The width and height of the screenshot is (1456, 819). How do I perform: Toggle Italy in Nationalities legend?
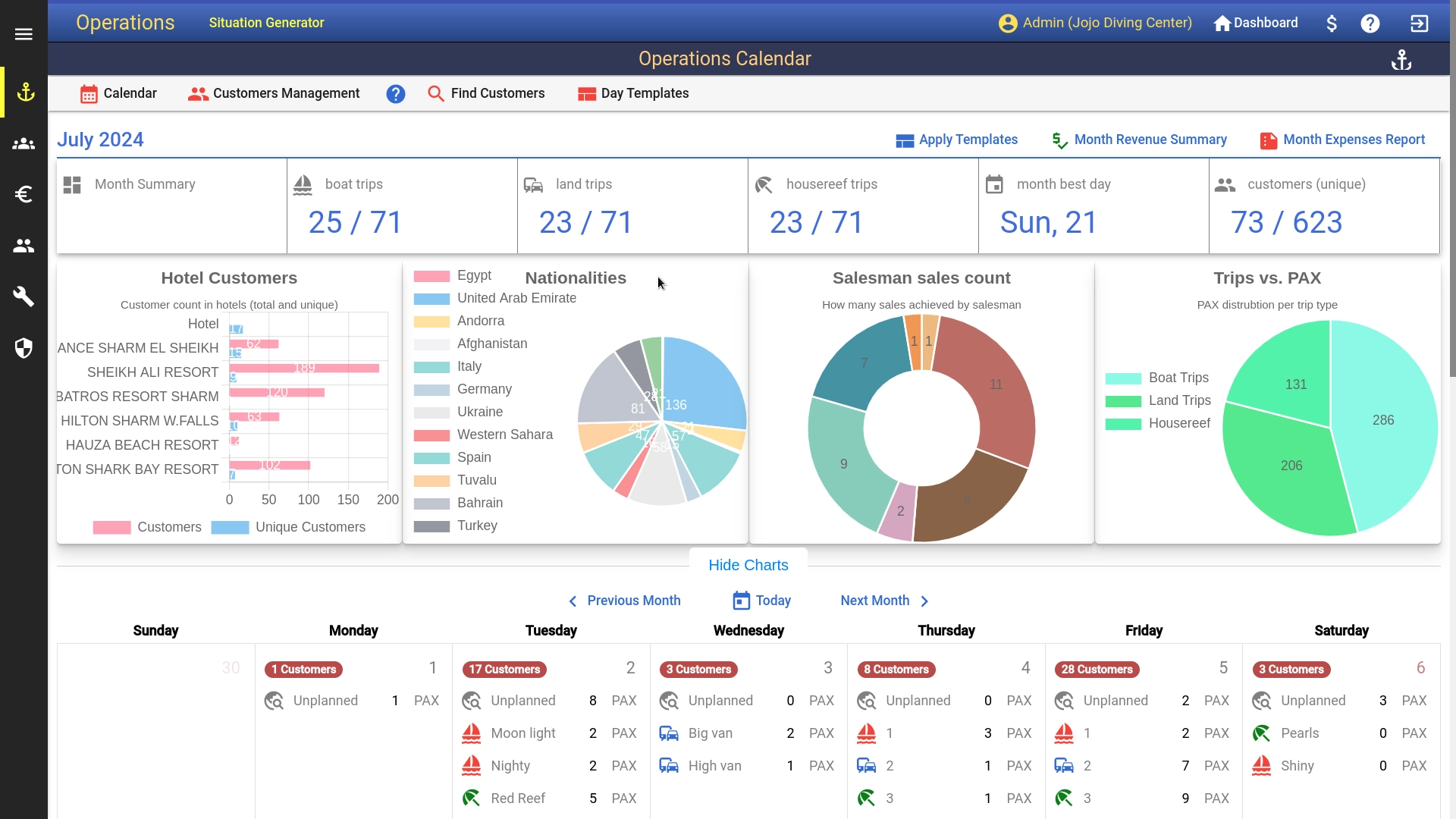447,367
